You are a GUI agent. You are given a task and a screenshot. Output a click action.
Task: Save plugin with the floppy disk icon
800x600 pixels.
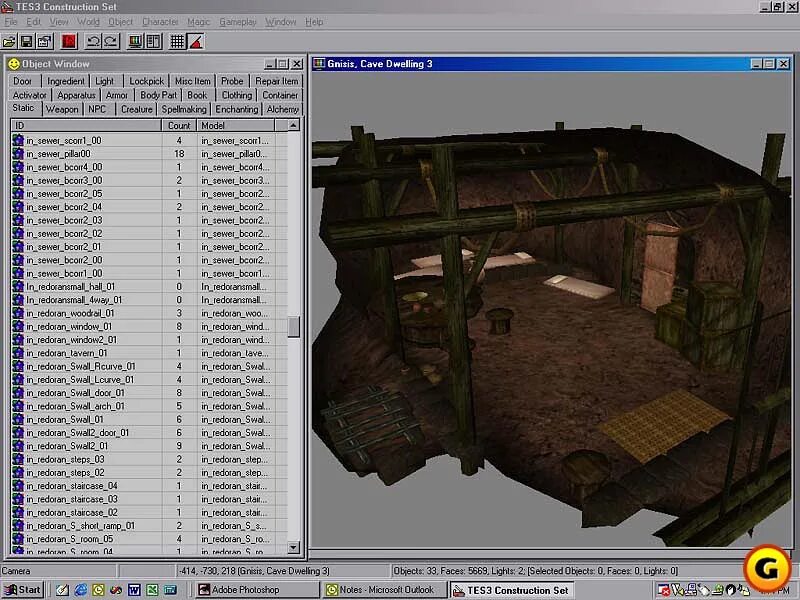[27, 41]
